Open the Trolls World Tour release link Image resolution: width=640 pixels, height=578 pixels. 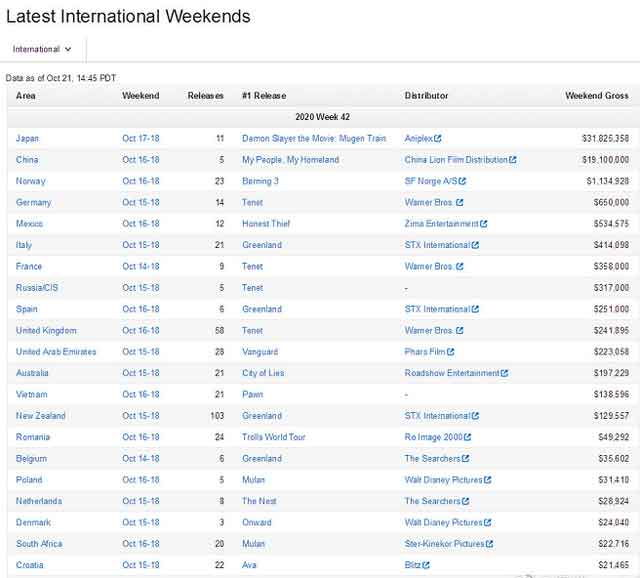(274, 437)
